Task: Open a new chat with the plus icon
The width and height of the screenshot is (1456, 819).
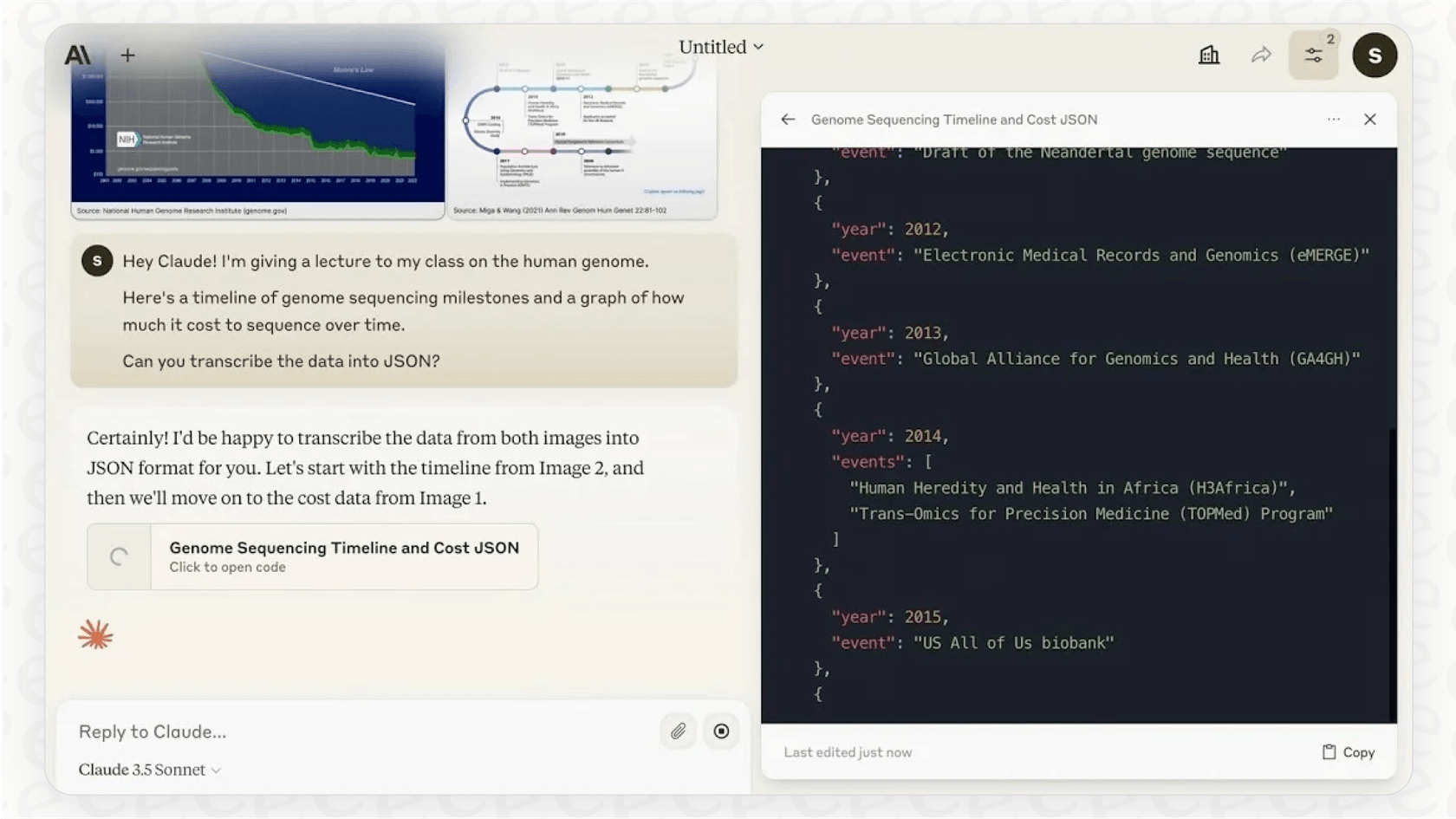Action: pyautogui.click(x=127, y=55)
